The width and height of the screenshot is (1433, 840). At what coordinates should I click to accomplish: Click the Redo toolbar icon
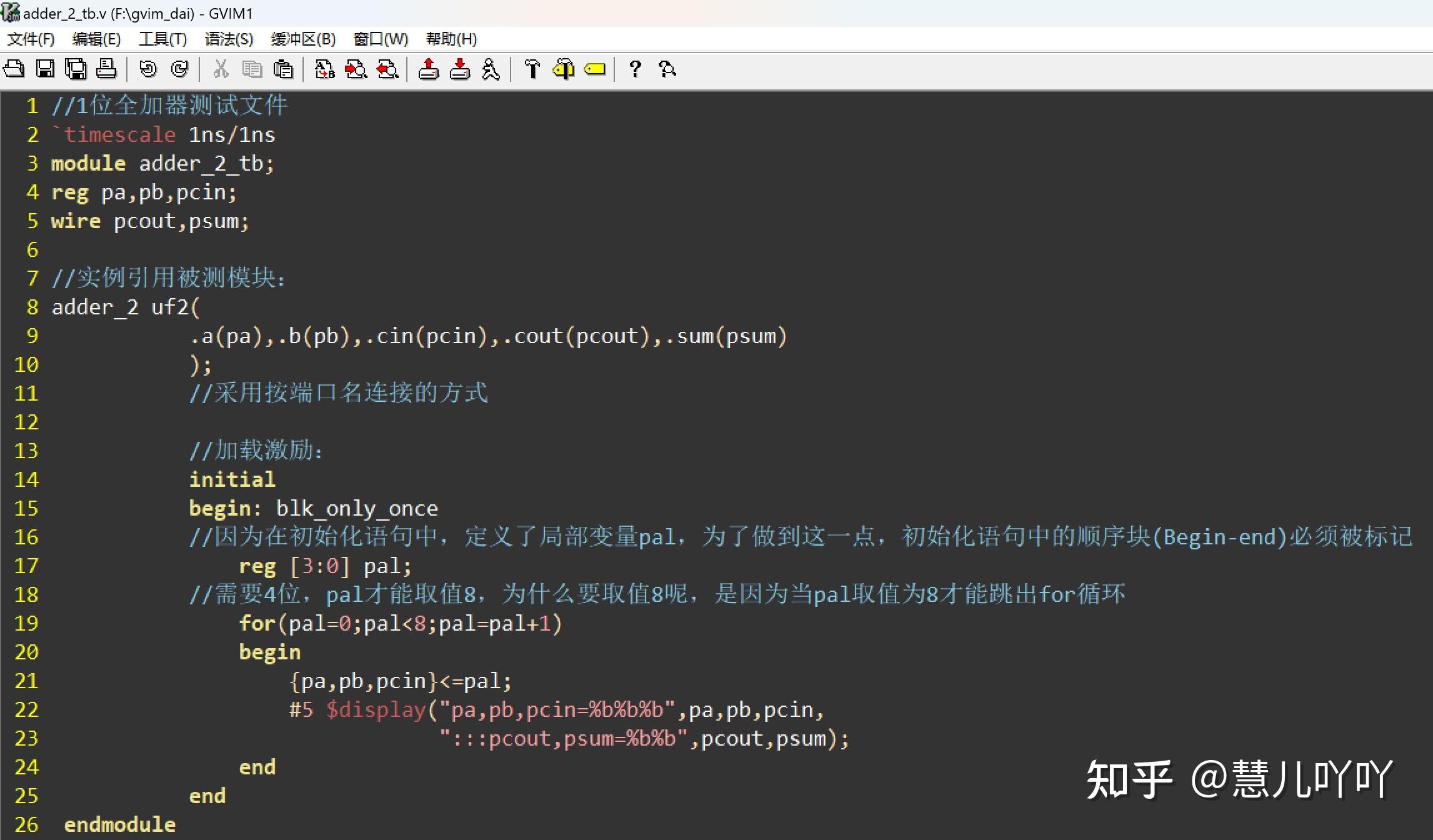tap(179, 69)
